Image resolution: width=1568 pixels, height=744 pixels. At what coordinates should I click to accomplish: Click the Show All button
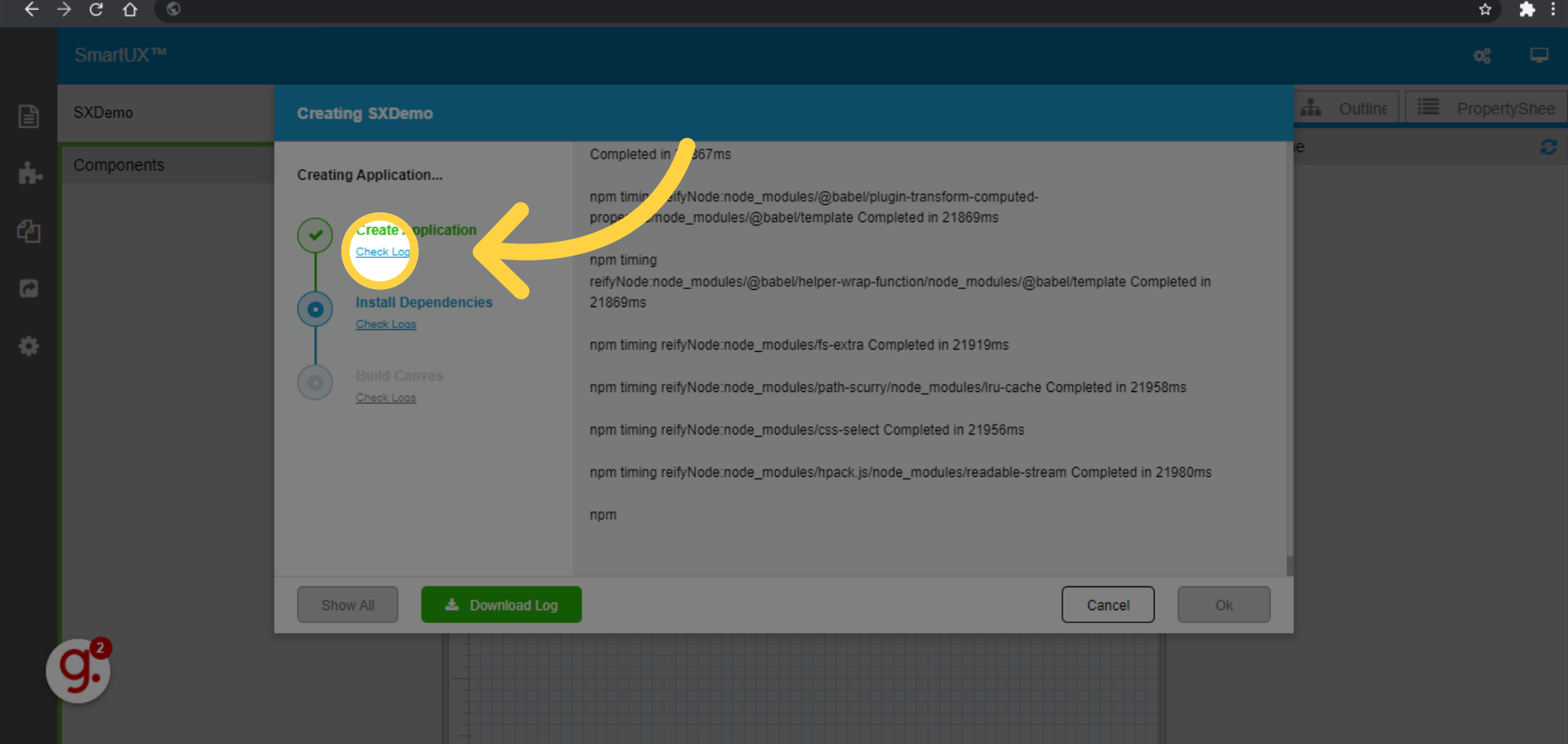click(x=348, y=605)
